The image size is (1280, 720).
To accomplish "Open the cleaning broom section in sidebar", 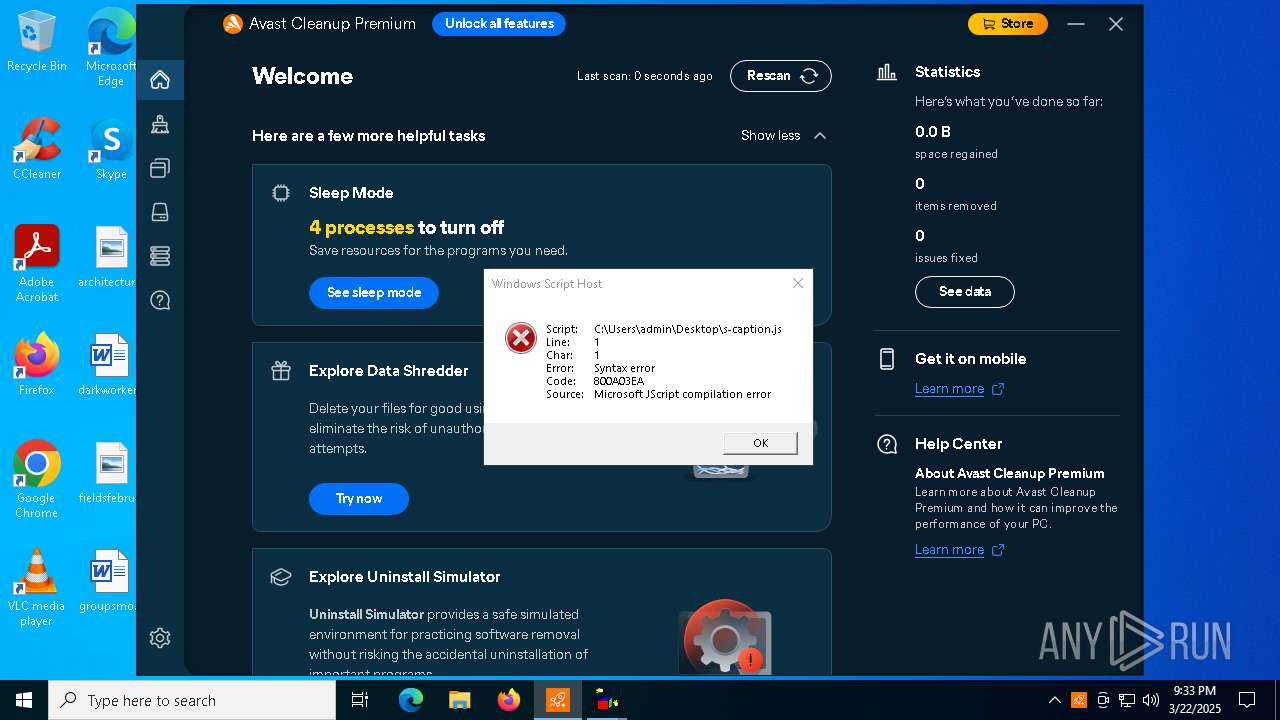I will coord(160,124).
